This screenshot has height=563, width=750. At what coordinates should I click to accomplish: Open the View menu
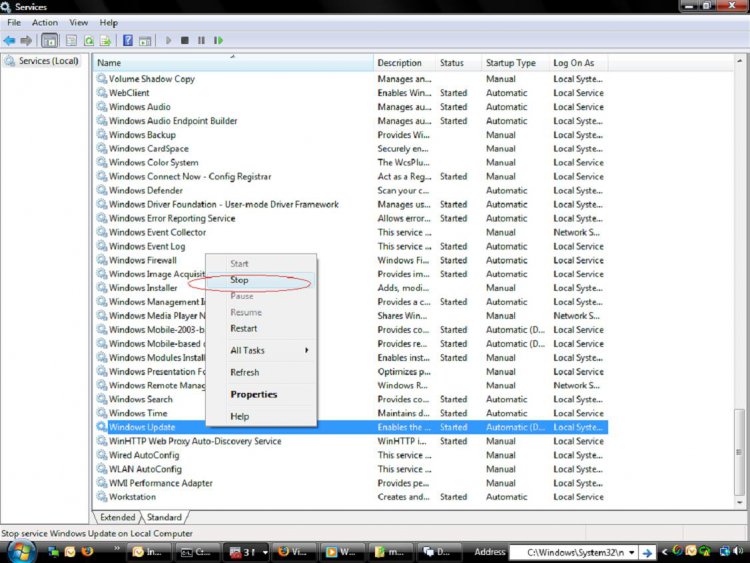(78, 22)
